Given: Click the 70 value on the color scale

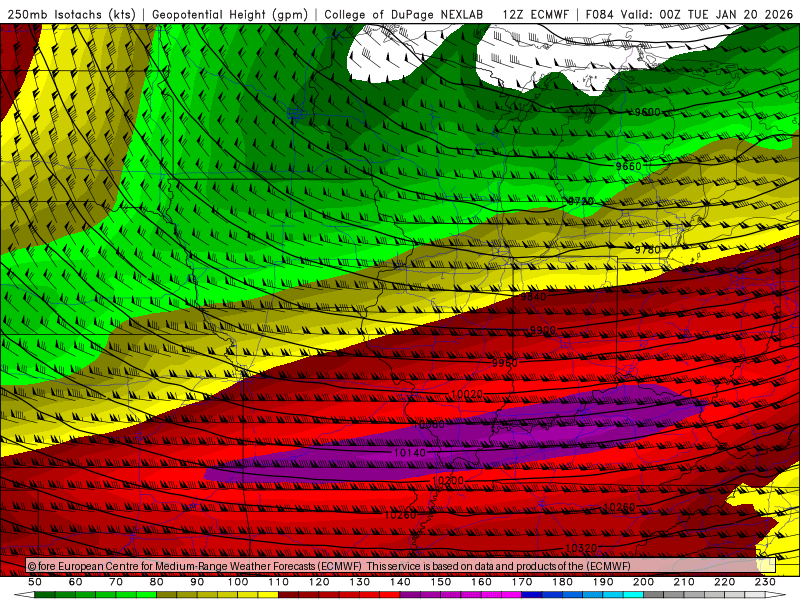Looking at the screenshot, I should coord(116,582).
